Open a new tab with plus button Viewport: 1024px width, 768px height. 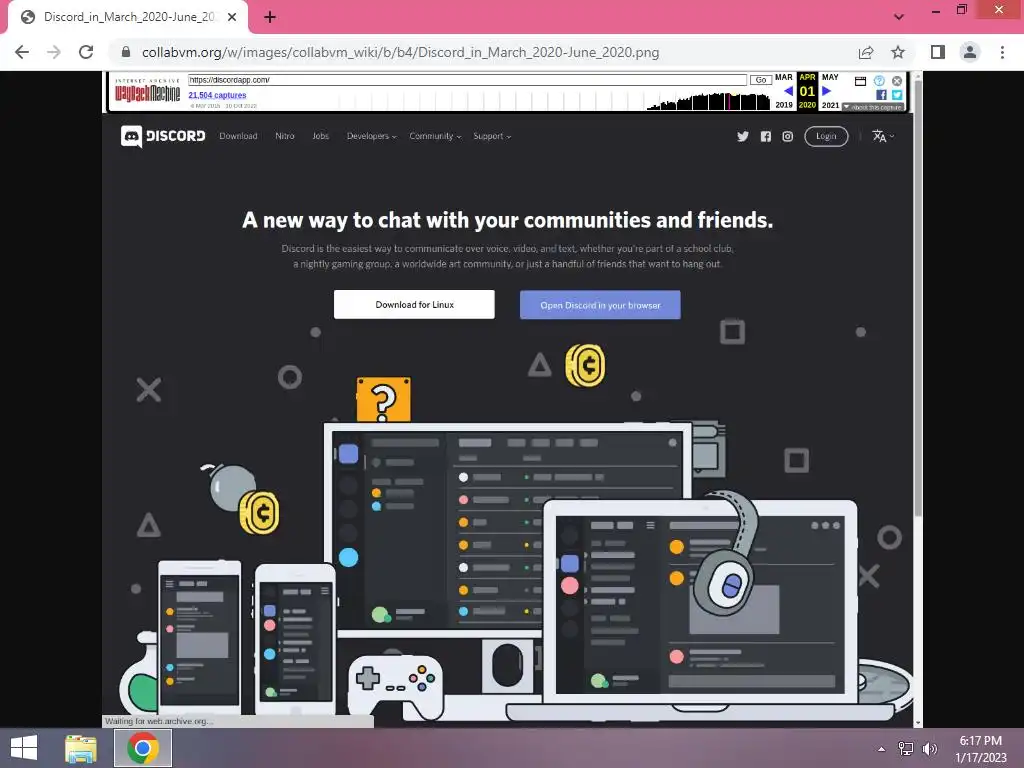[x=270, y=17]
